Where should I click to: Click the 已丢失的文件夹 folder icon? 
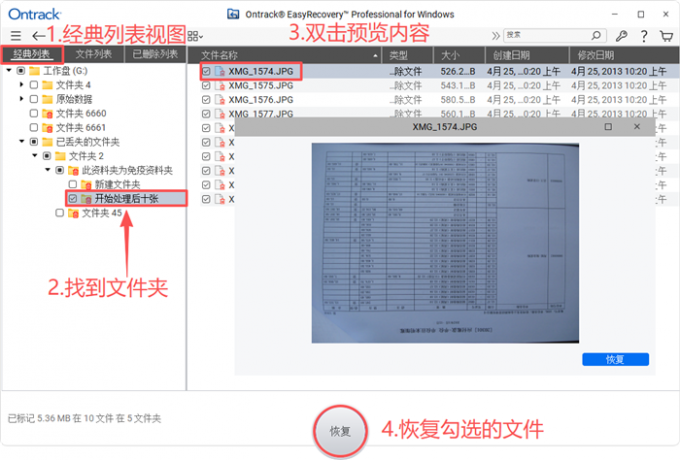coord(47,142)
